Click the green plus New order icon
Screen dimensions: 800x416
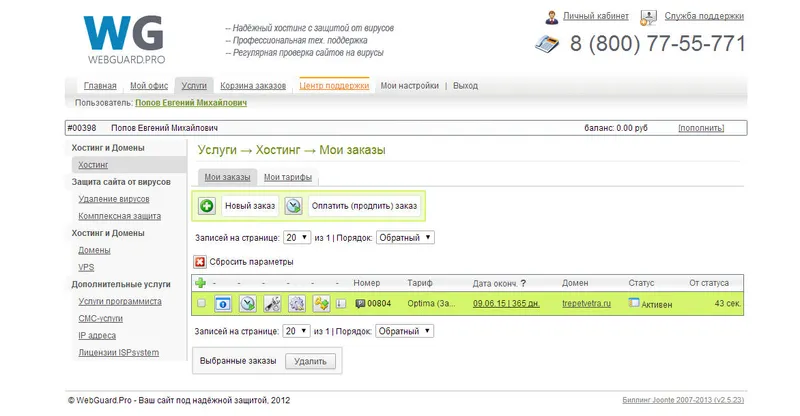(x=207, y=206)
